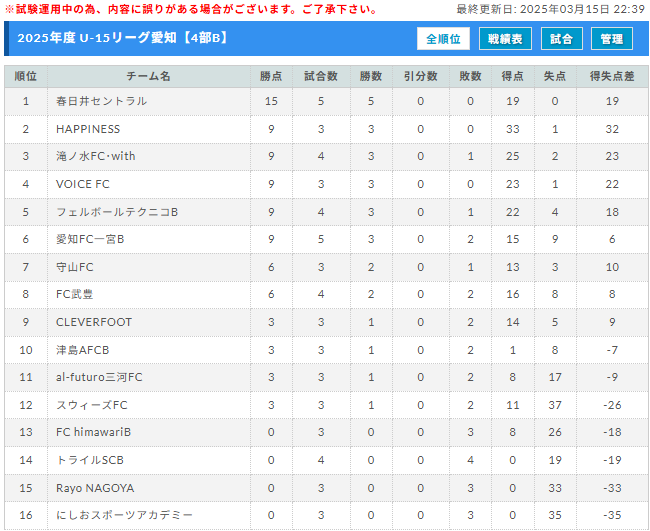The image size is (650, 531).
Task: Click the 管理 button
Action: coord(611,39)
